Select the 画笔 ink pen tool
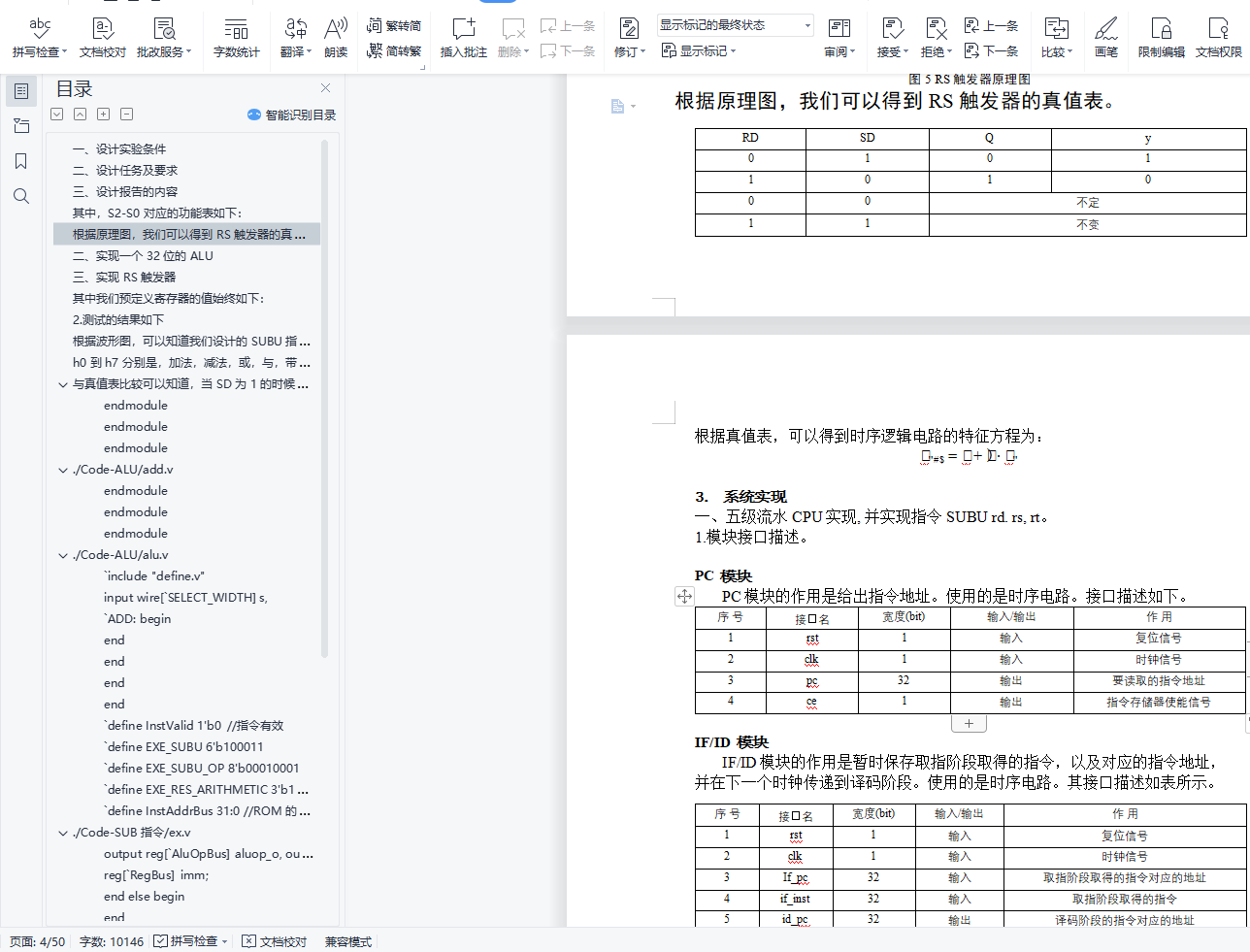 1106,37
